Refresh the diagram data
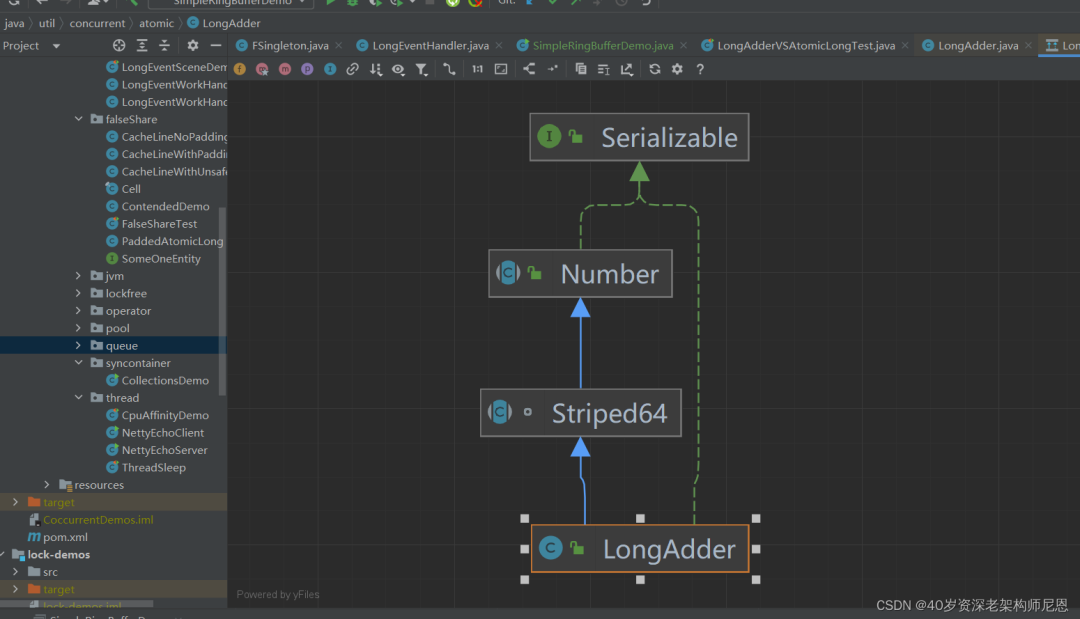Image resolution: width=1080 pixels, height=619 pixels. (x=654, y=69)
